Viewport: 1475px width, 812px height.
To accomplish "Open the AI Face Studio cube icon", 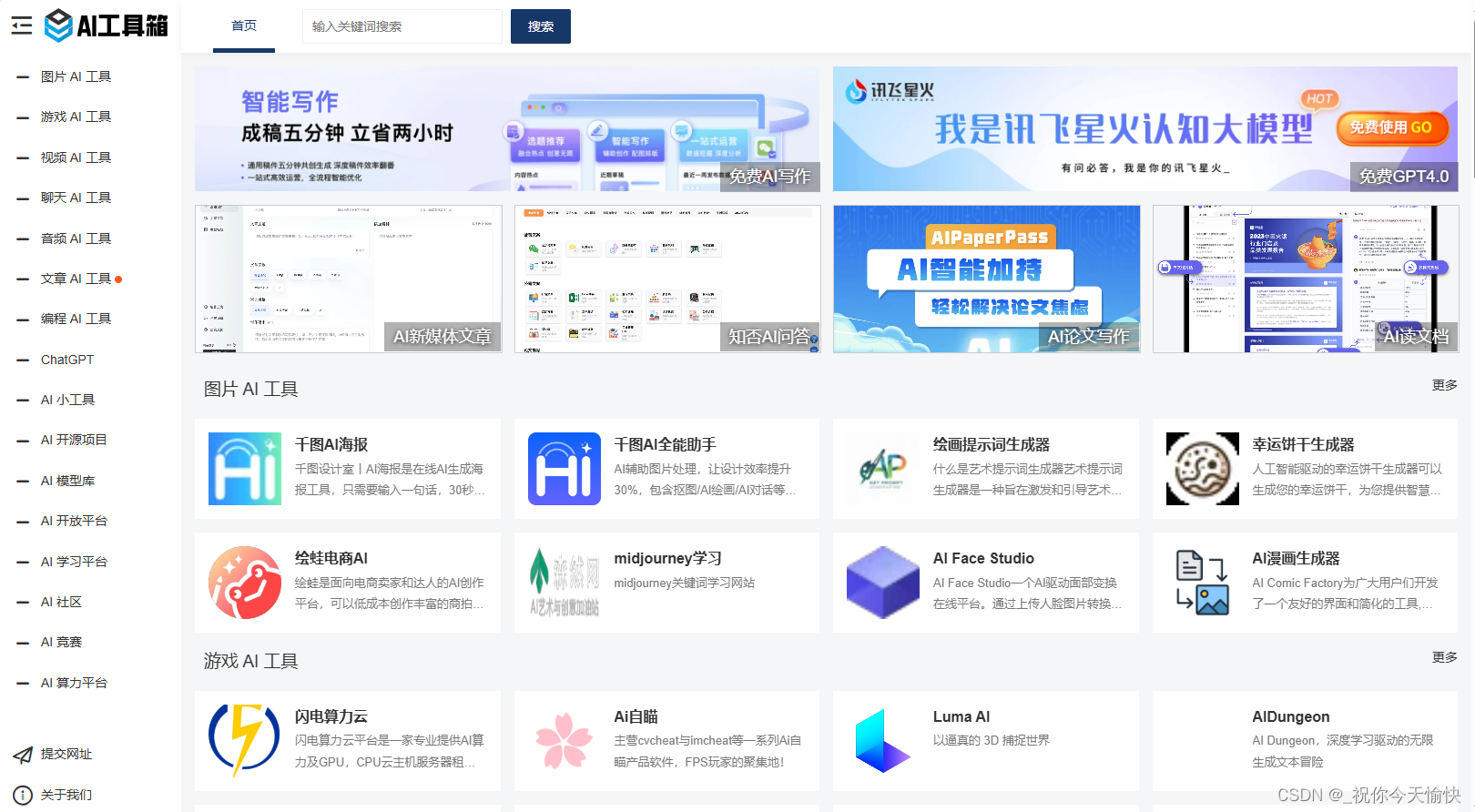I will (x=883, y=583).
